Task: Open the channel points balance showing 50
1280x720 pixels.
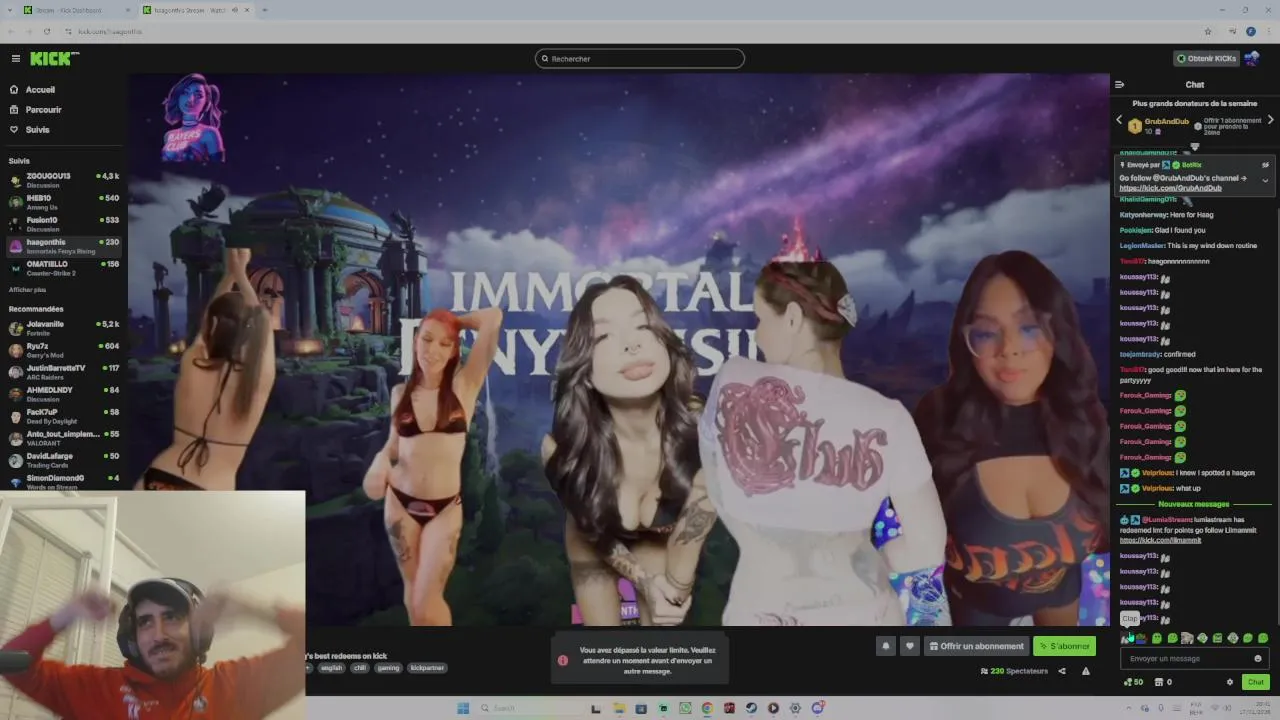Action: [x=1133, y=682]
